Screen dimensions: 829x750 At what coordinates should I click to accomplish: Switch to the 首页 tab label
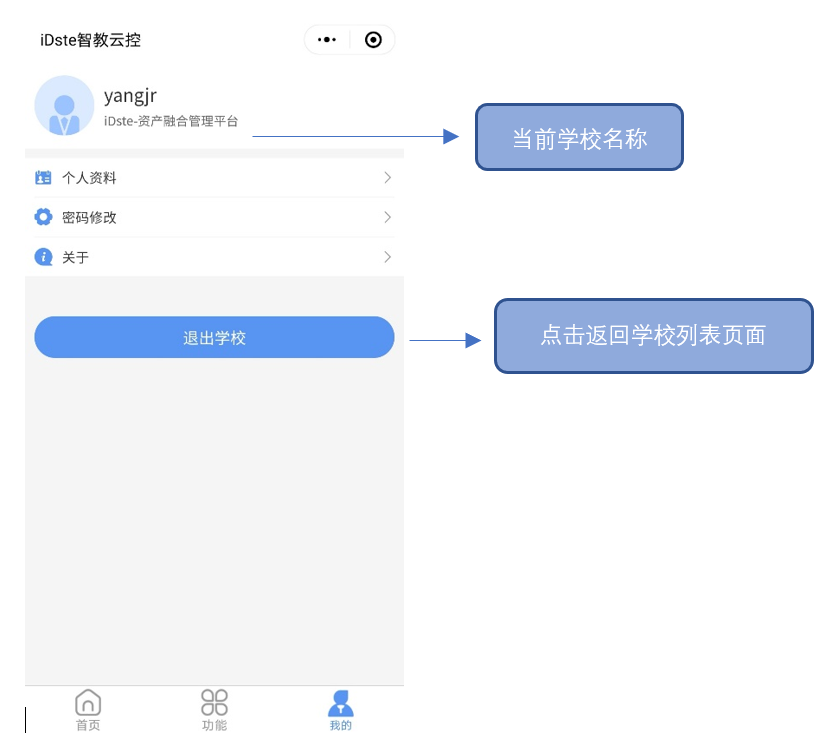point(88,725)
